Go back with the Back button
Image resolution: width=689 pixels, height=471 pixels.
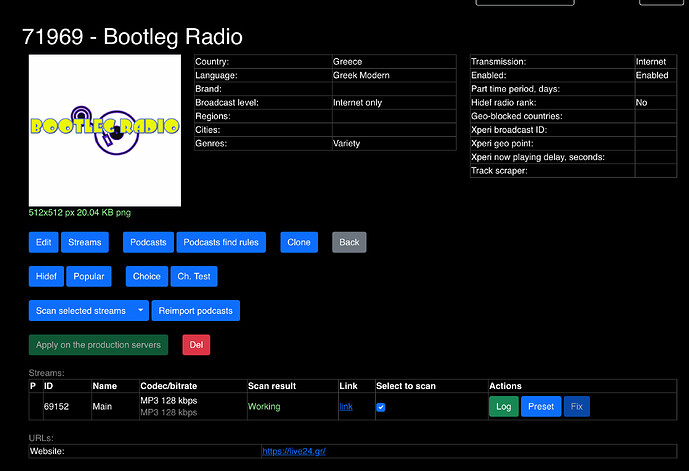pos(349,242)
